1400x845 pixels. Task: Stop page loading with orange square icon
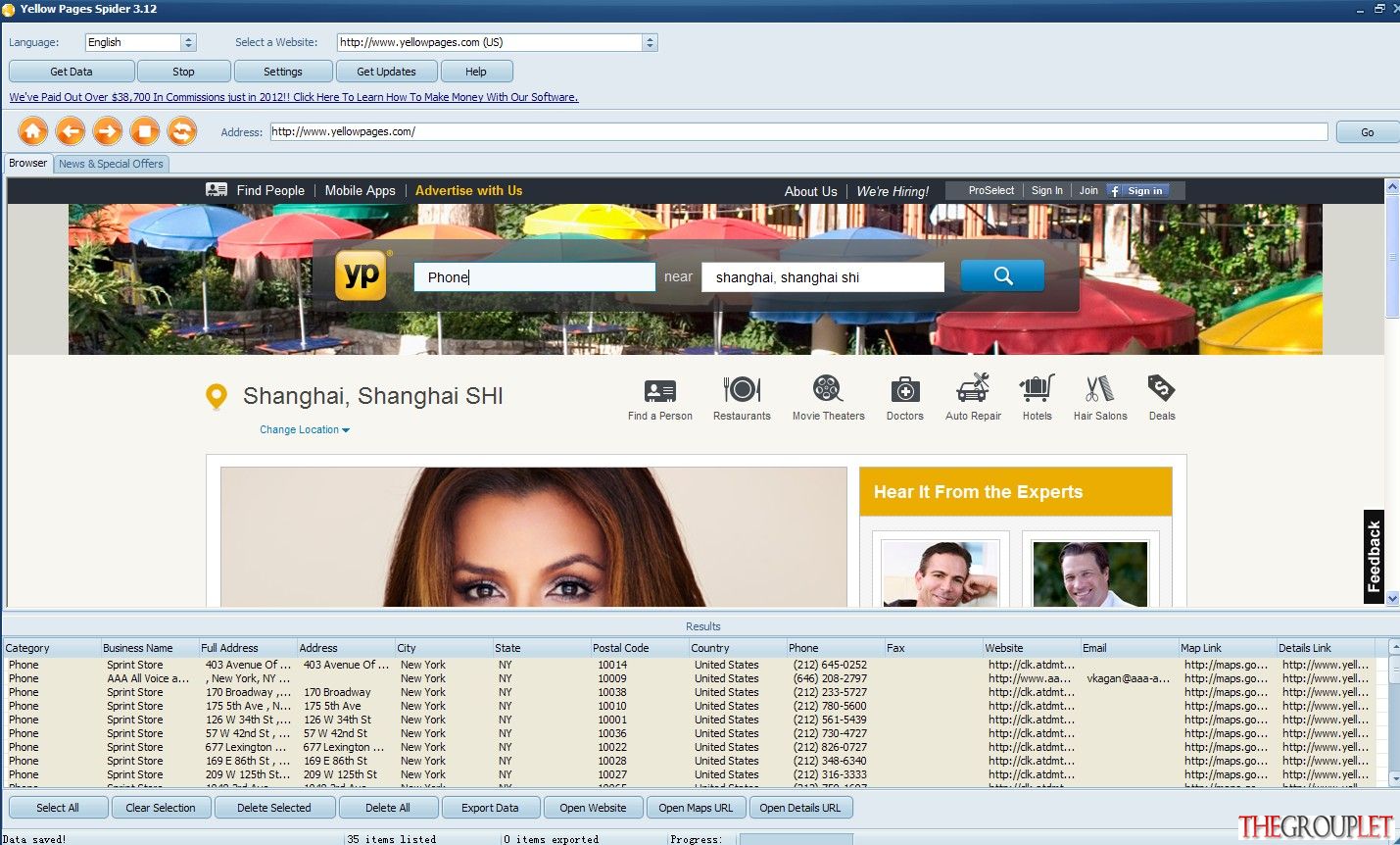(145, 131)
